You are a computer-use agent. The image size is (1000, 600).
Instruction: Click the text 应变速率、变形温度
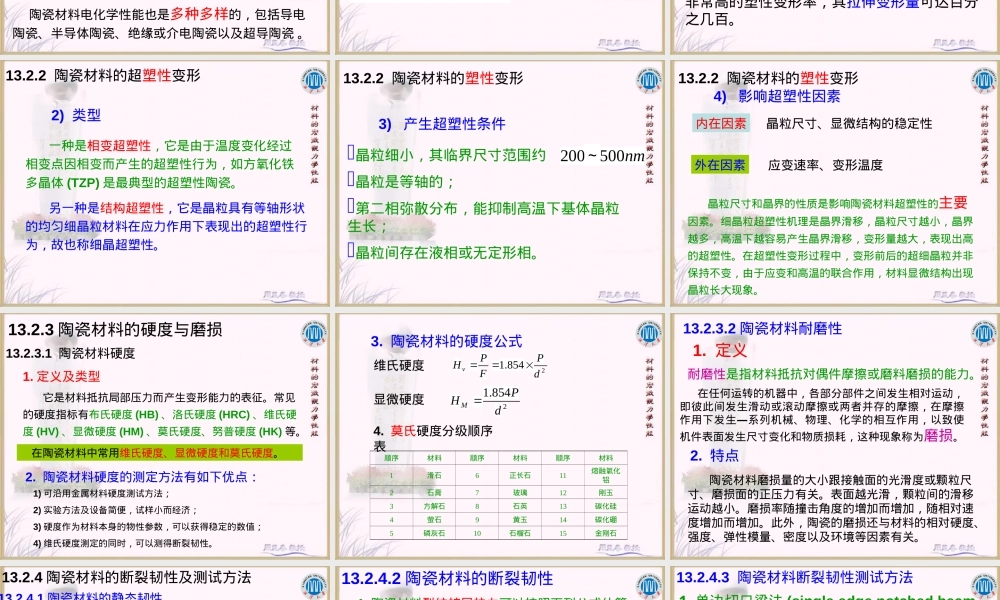825,165
